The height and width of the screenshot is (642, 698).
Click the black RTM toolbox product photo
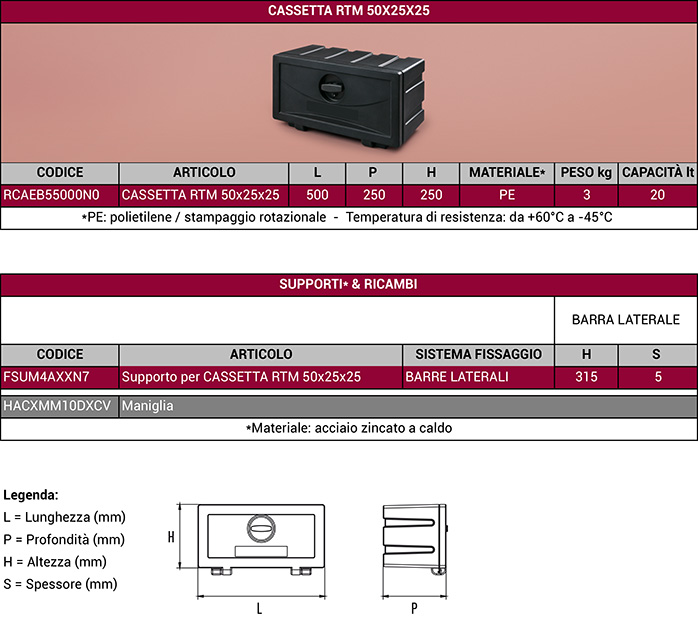(349, 95)
